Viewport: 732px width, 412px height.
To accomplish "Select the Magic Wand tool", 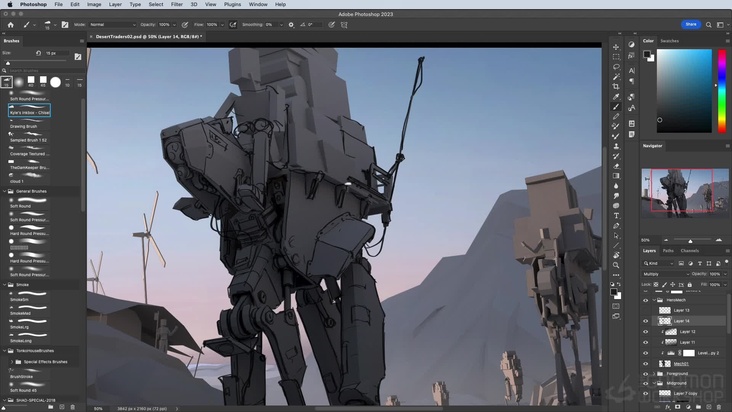I will tap(616, 77).
